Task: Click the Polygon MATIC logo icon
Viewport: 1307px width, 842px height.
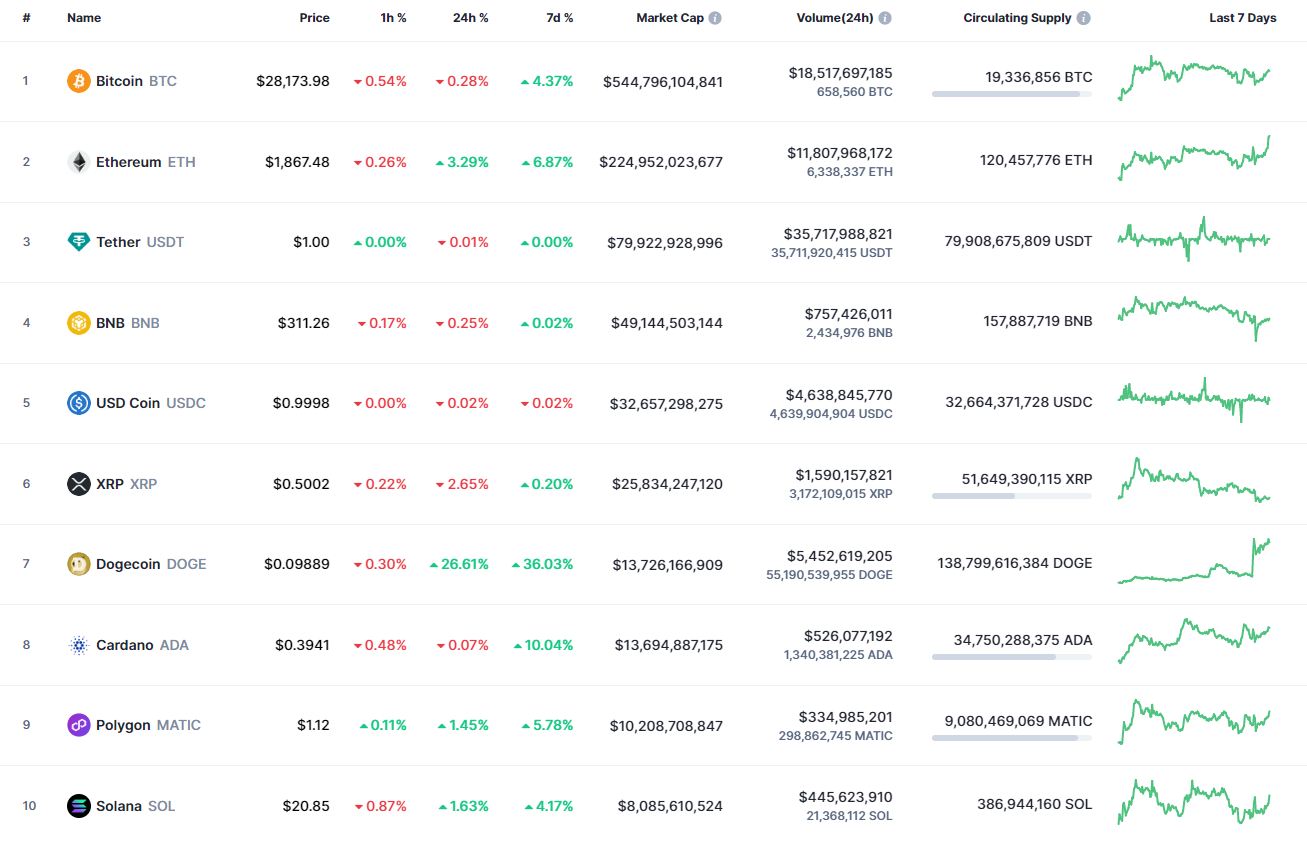Action: pyautogui.click(x=79, y=725)
